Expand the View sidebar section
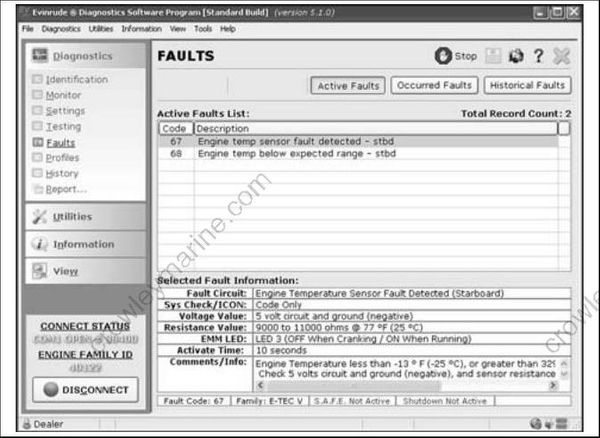 pyautogui.click(x=65, y=271)
